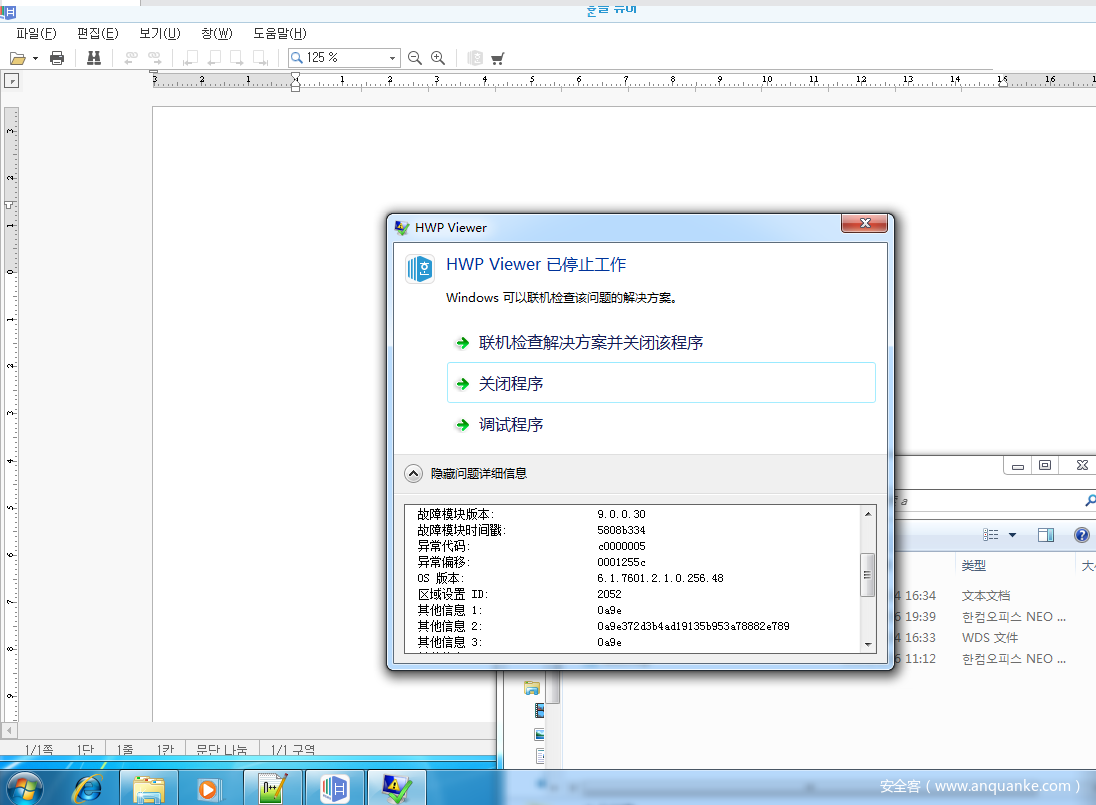1096x805 pixels.
Task: Toggle the preview pane in Explorer
Action: [x=1045, y=535]
